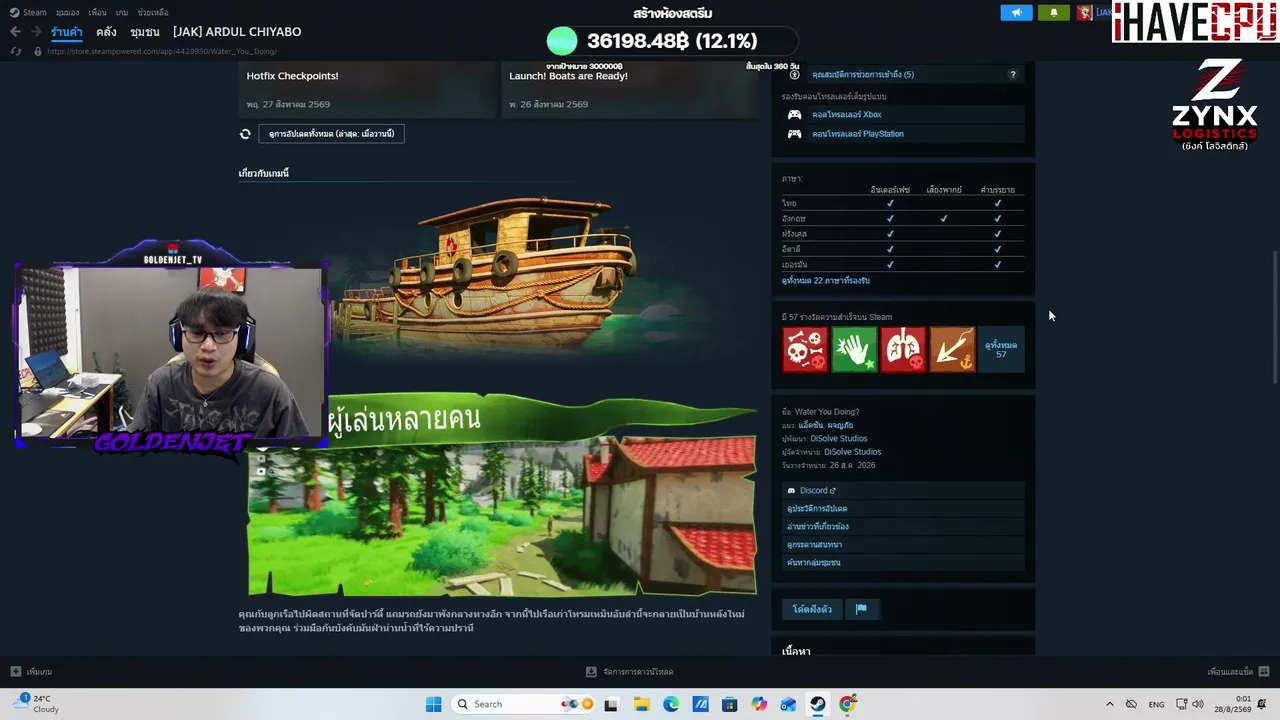Switch to the ร้านค้า (Store) tab
1280x720 pixels.
tap(67, 32)
